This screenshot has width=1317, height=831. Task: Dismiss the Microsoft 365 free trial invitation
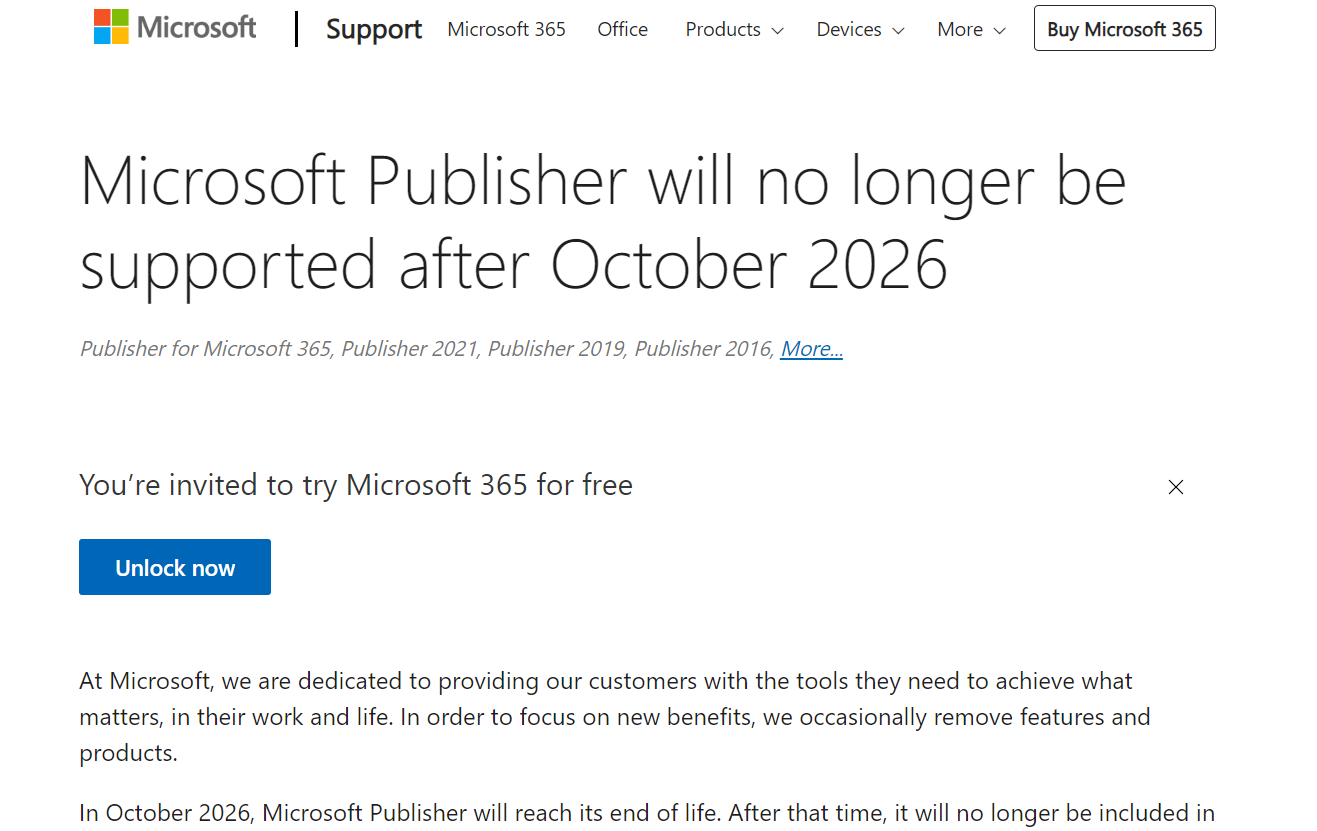point(1176,487)
